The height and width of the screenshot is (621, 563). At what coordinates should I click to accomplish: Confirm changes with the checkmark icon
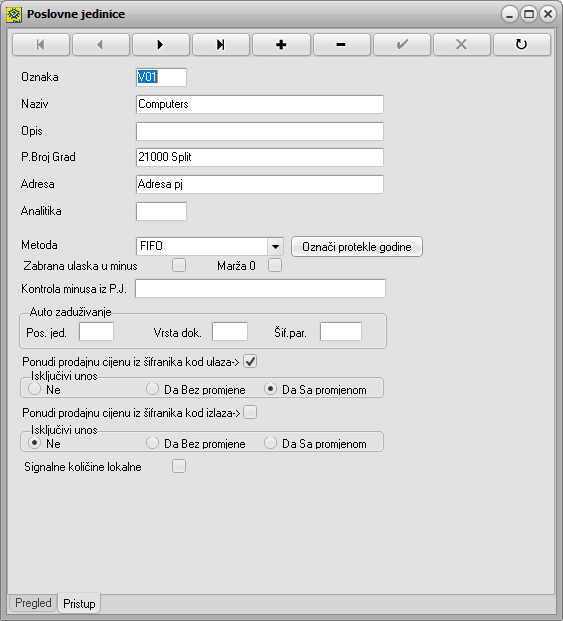pyautogui.click(x=401, y=44)
